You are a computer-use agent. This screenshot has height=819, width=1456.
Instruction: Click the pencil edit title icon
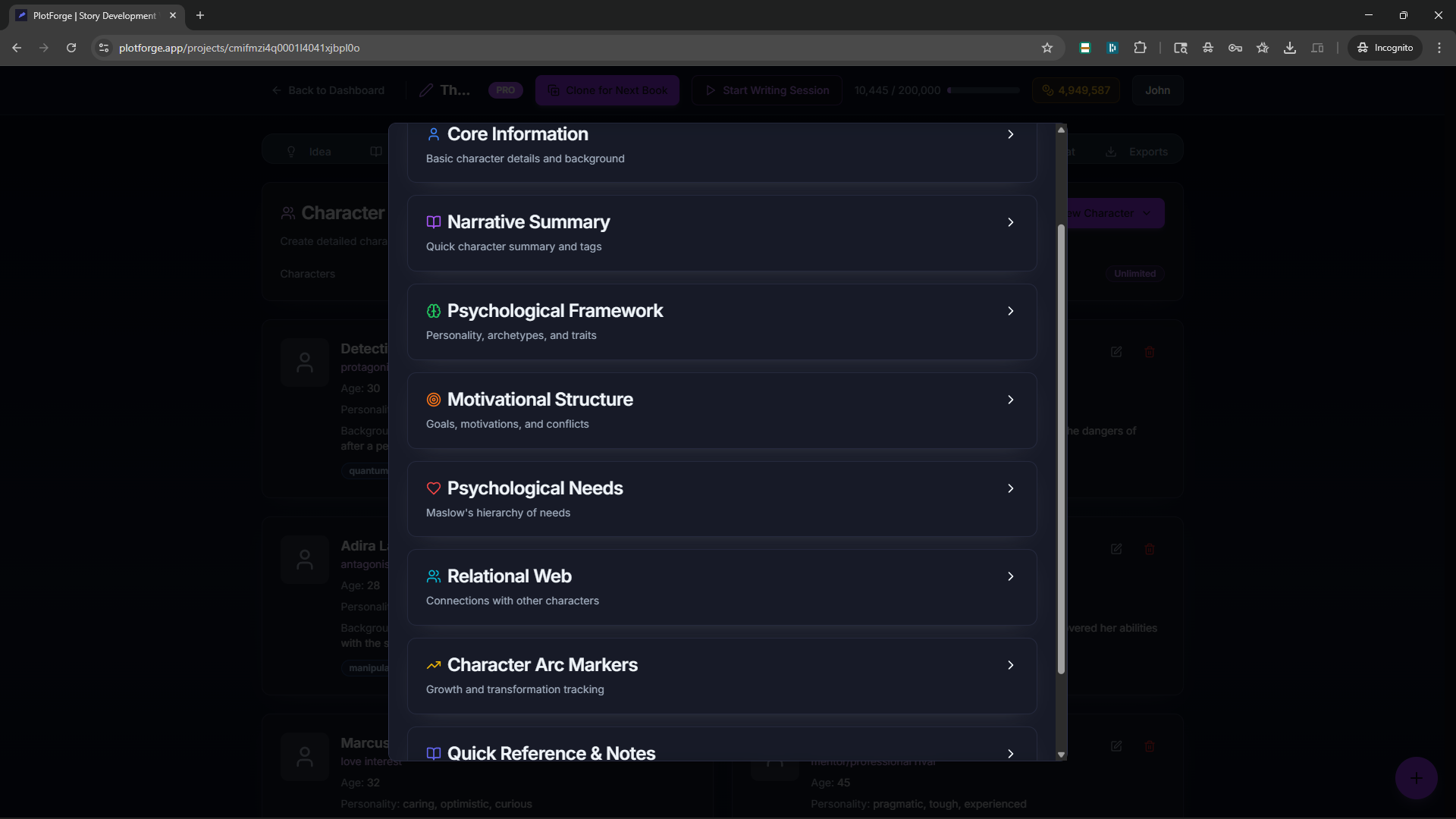(427, 90)
